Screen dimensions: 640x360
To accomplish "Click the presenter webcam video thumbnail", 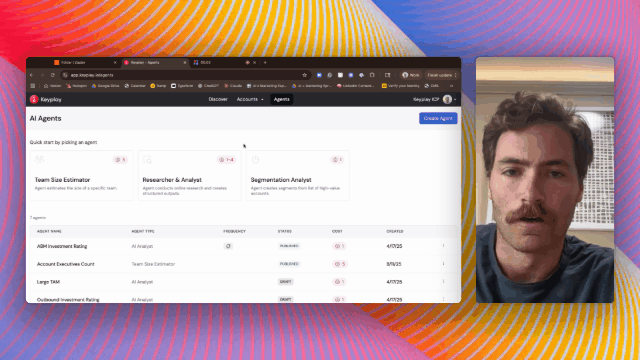I will pos(544,180).
